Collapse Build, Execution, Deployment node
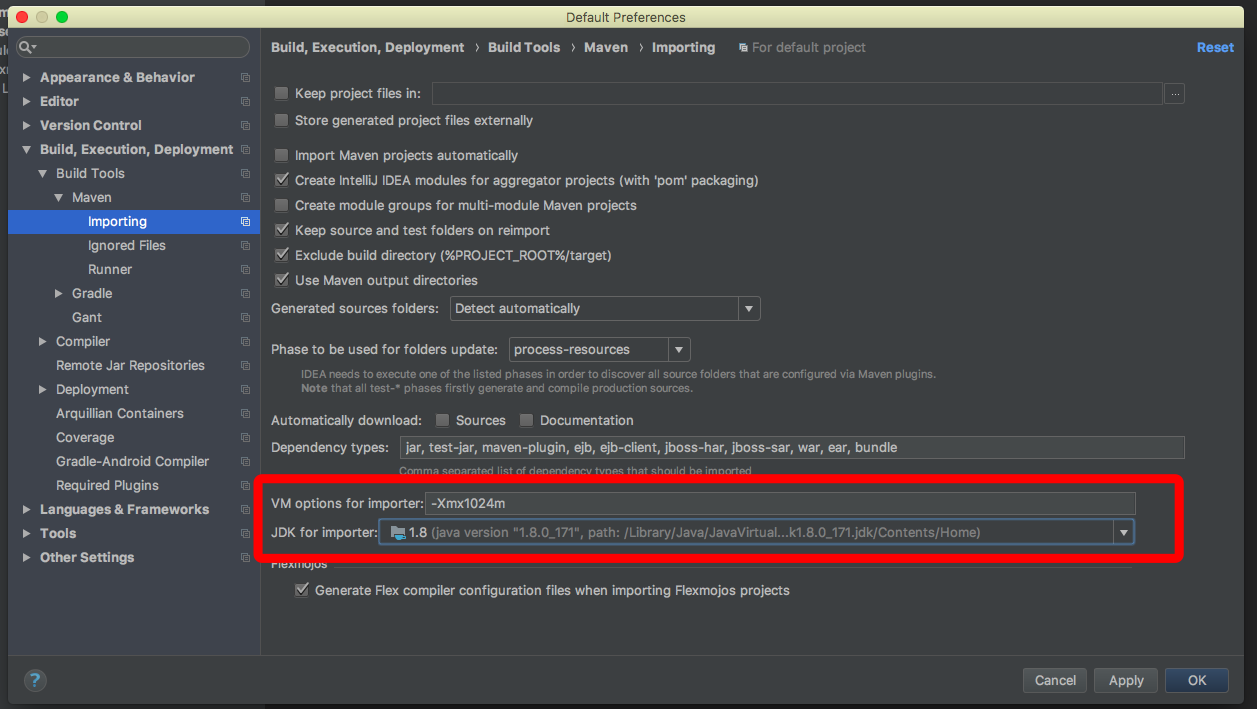This screenshot has height=709, width=1257. (27, 150)
